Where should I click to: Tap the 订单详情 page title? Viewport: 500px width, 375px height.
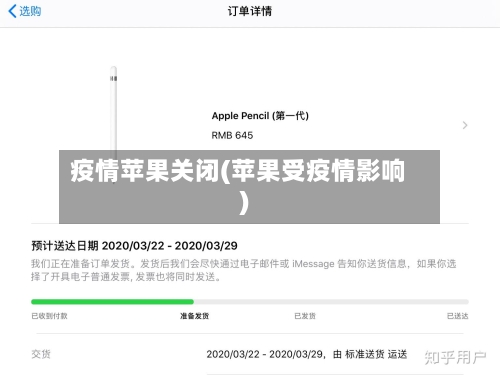click(x=250, y=11)
